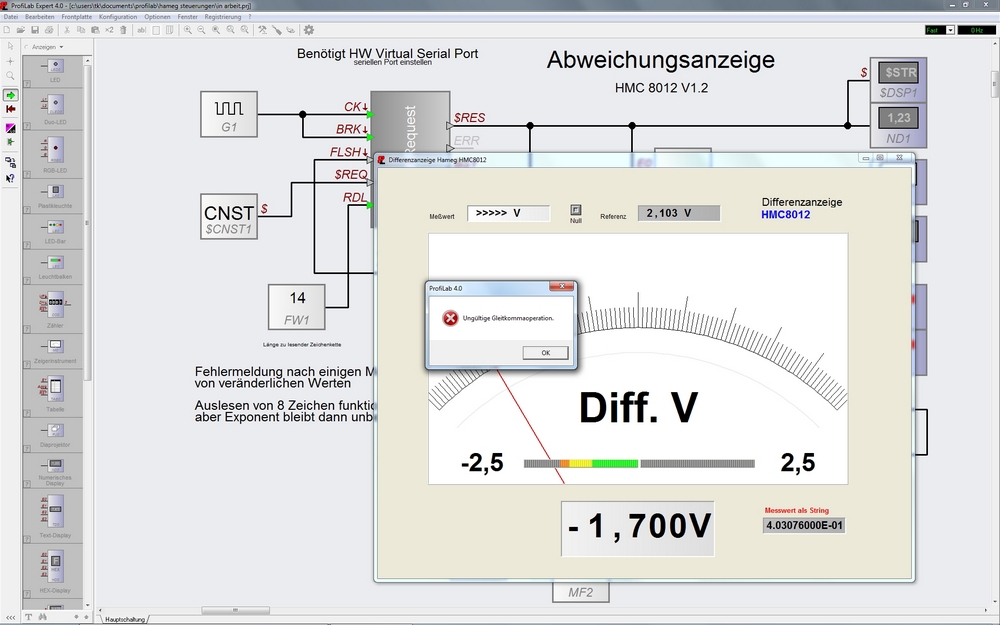The image size is (1000, 625).
Task: Open the Registrierung menu
Action: tap(223, 17)
